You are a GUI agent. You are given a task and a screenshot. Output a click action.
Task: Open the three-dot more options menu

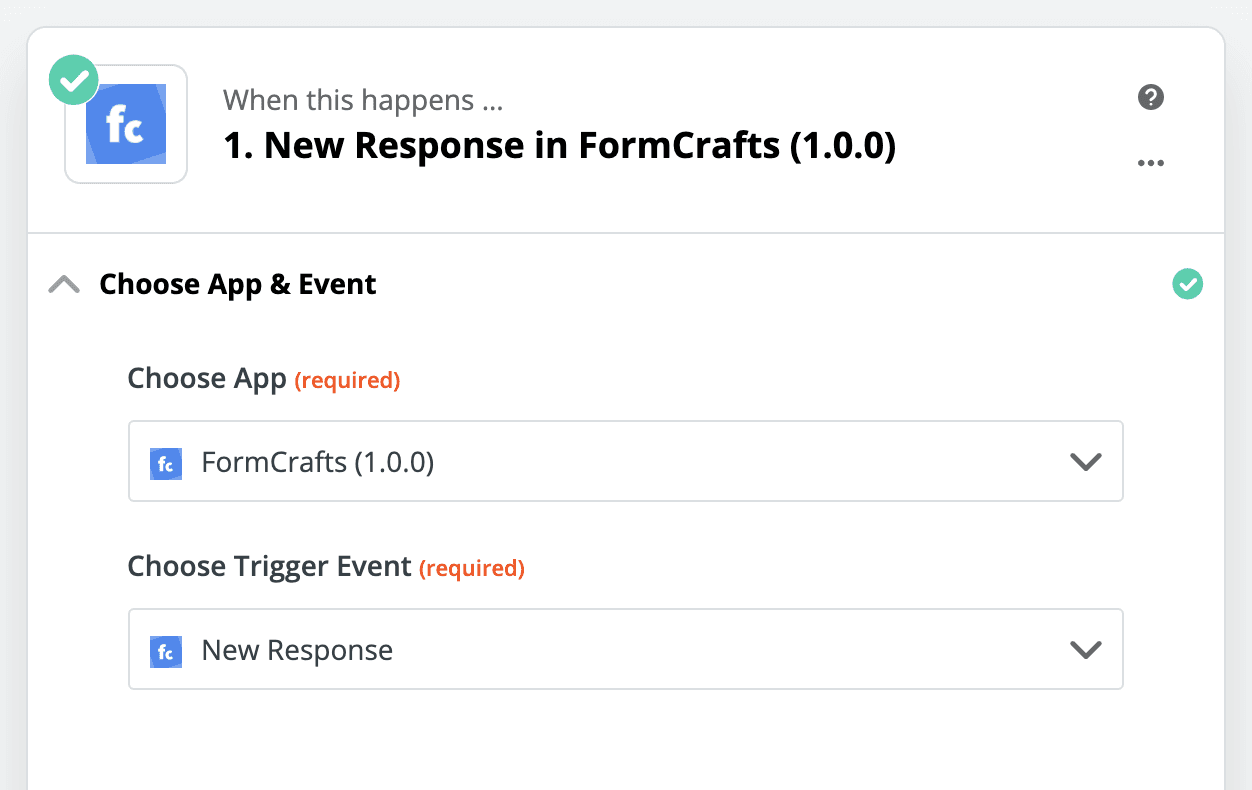point(1151,163)
